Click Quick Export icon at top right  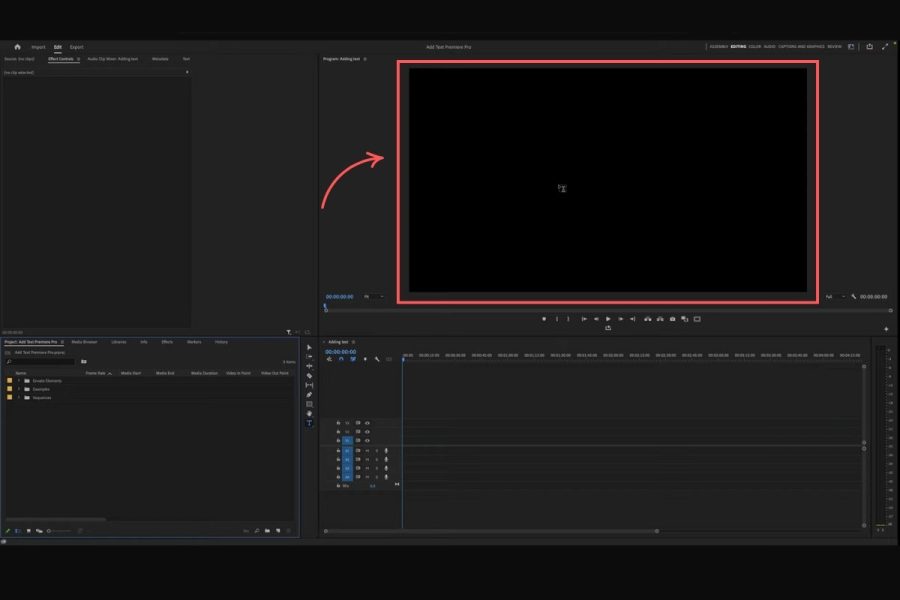point(870,47)
